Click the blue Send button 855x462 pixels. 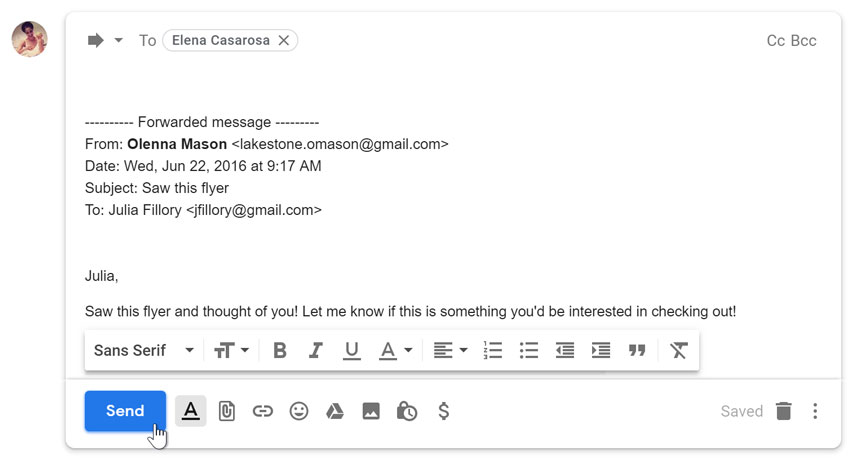[x=125, y=411]
